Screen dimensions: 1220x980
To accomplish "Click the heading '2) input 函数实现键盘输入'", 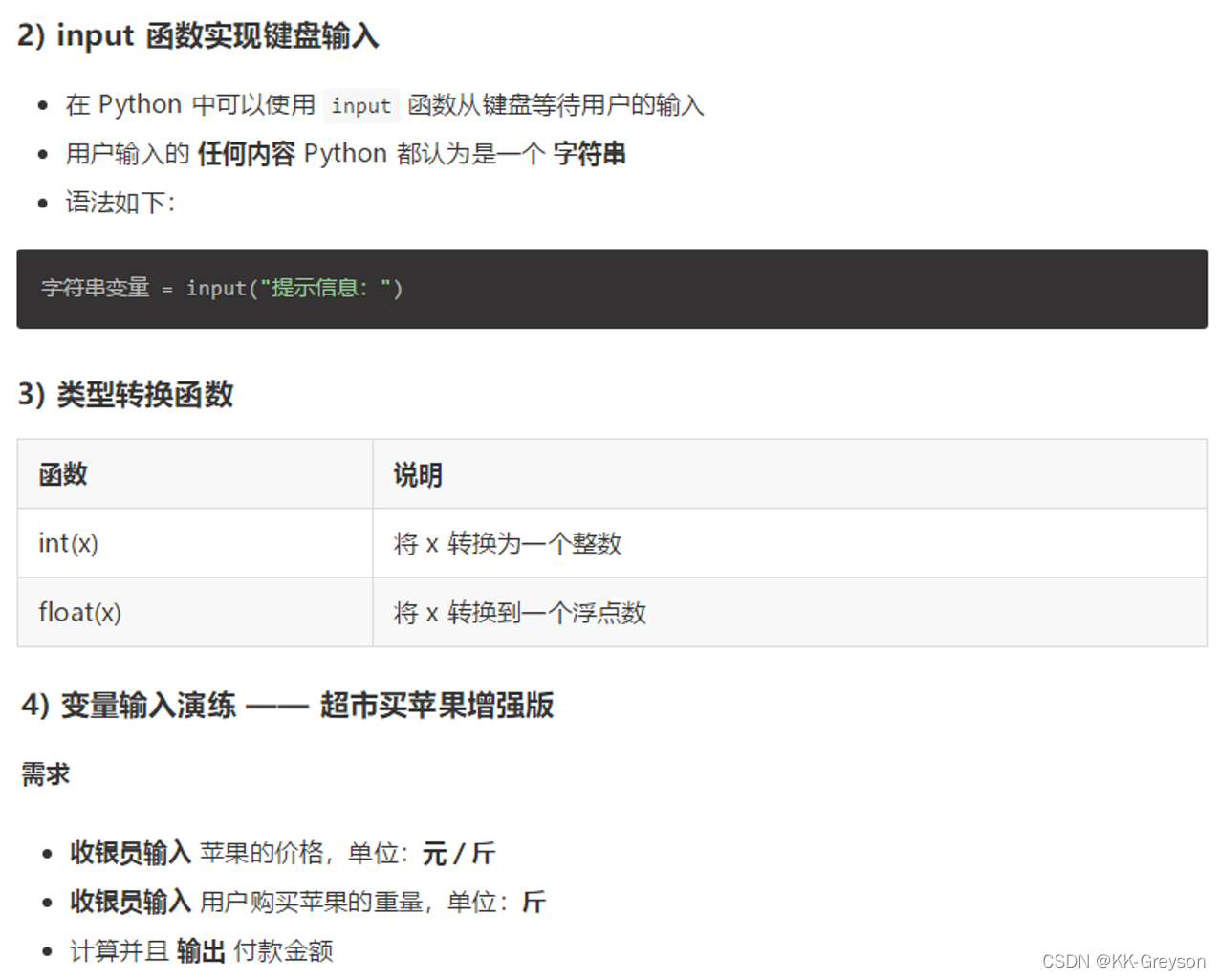I will point(198,36).
